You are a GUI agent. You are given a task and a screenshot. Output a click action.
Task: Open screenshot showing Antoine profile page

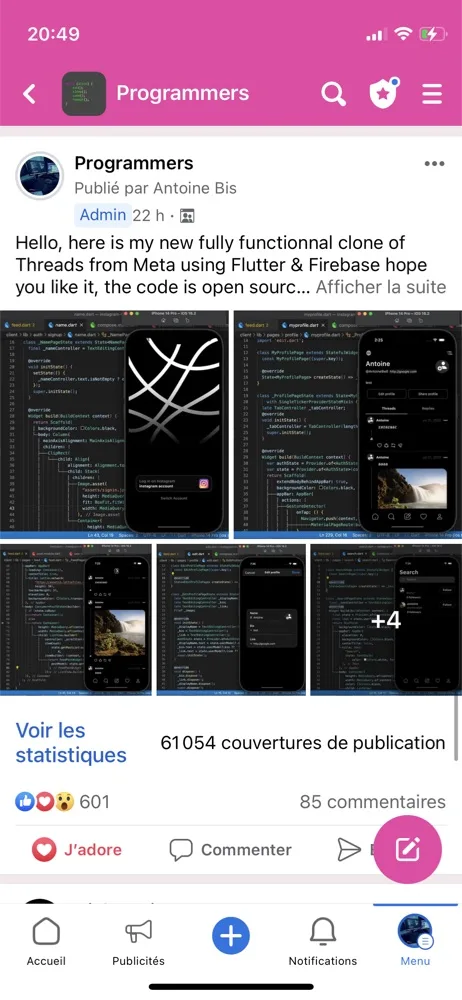click(x=348, y=424)
